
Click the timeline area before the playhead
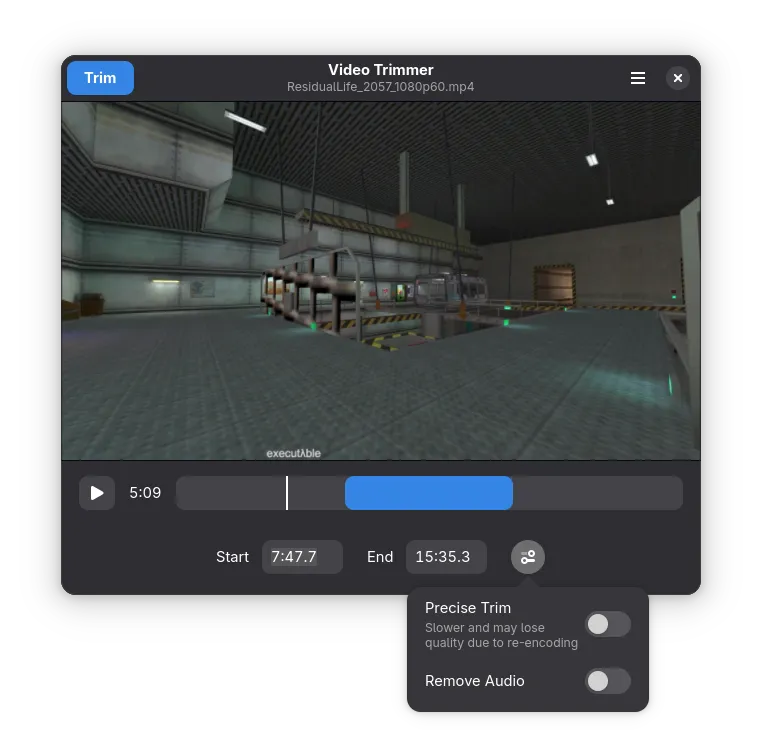pyautogui.click(x=230, y=493)
